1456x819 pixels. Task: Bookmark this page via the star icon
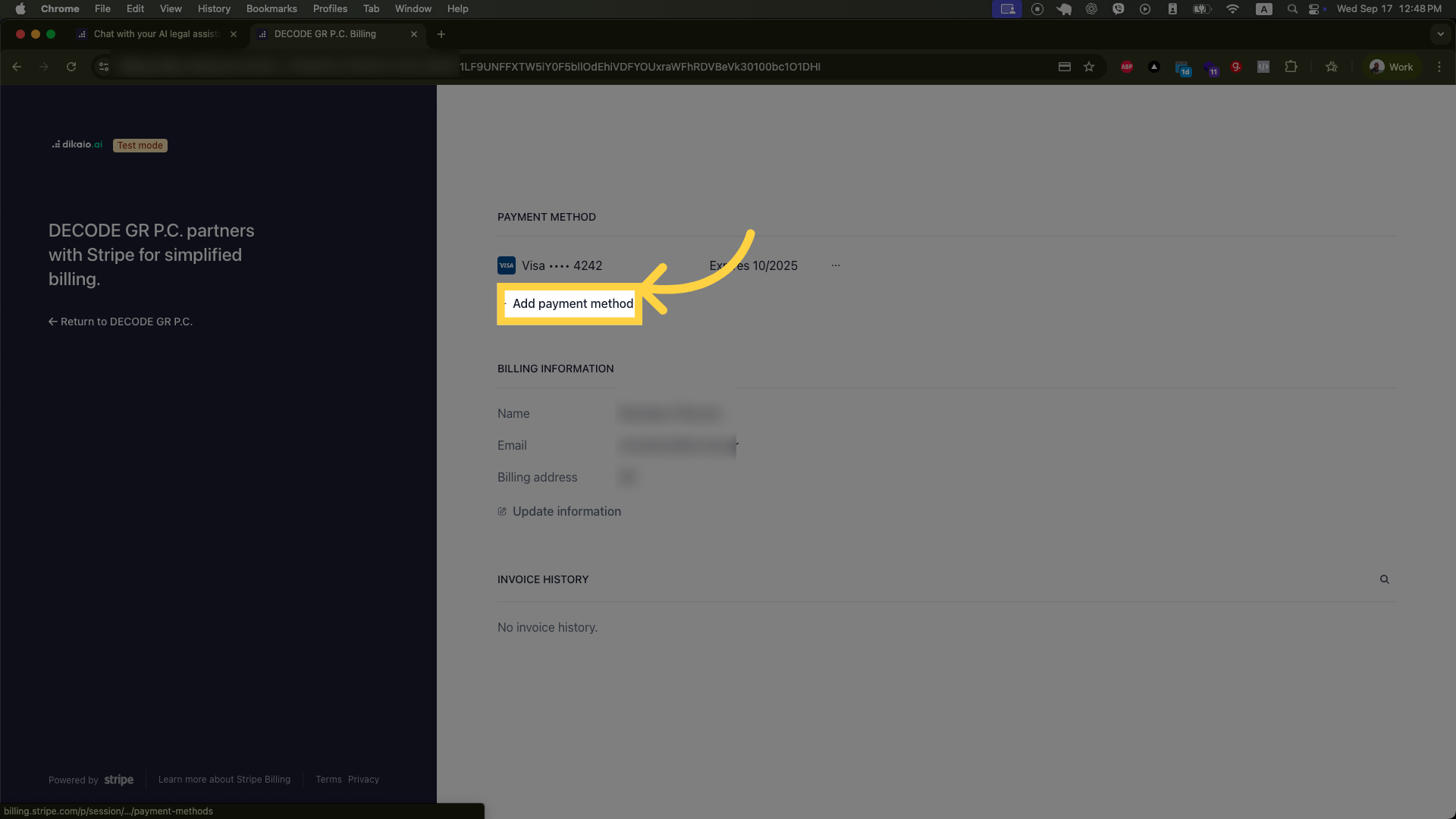click(x=1090, y=67)
